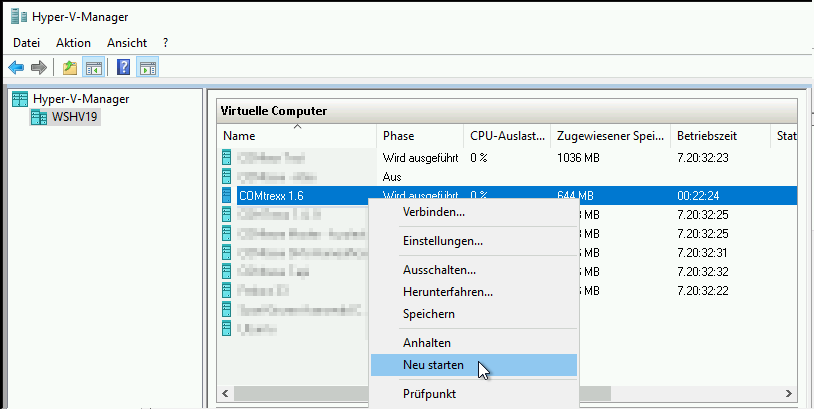Viewport: 814px width, 409px height.
Task: Click the Hyper-V-Manager title bar icon
Action: click(19, 17)
